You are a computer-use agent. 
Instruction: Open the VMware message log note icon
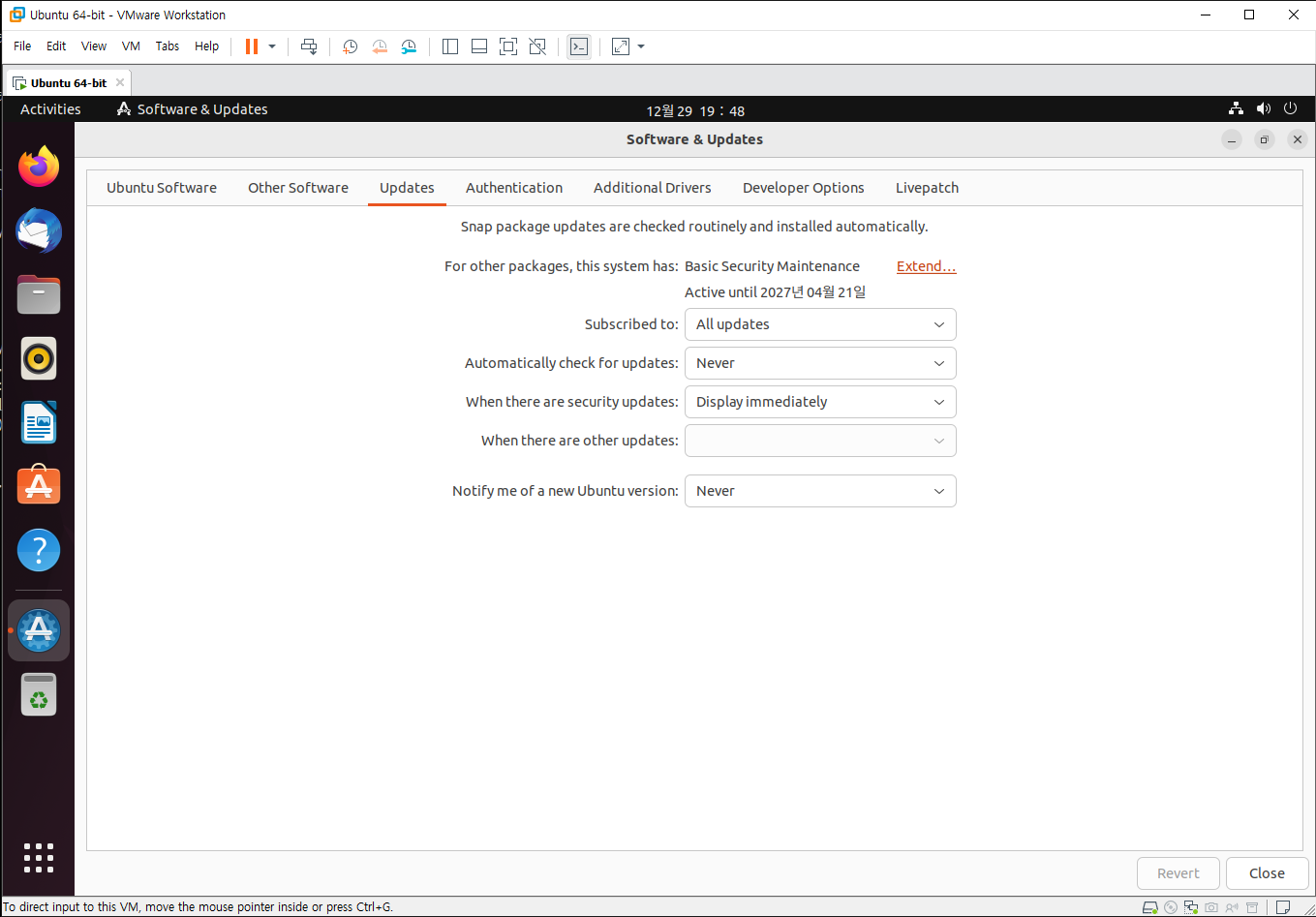tap(1283, 907)
